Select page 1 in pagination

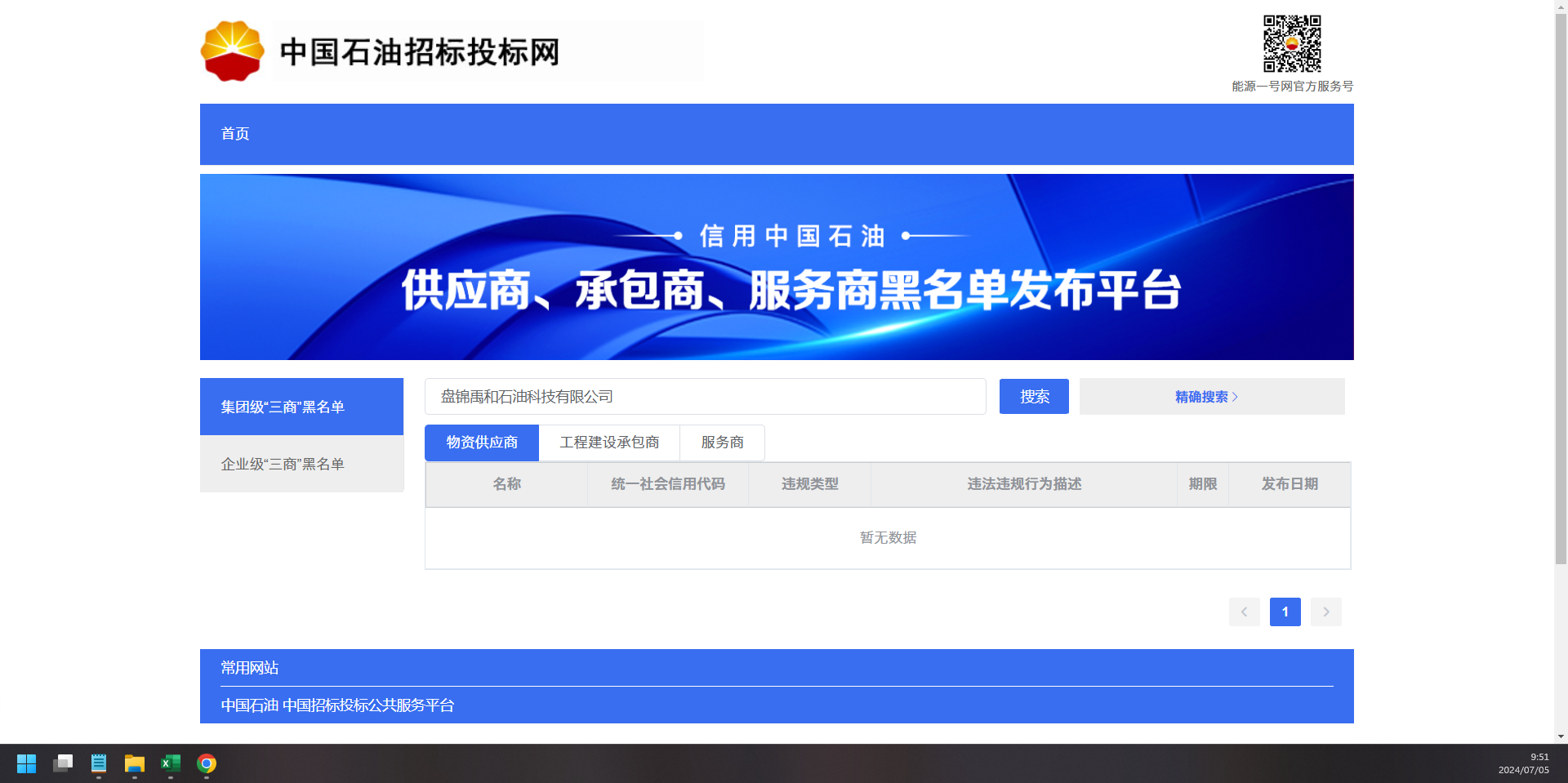click(1285, 612)
